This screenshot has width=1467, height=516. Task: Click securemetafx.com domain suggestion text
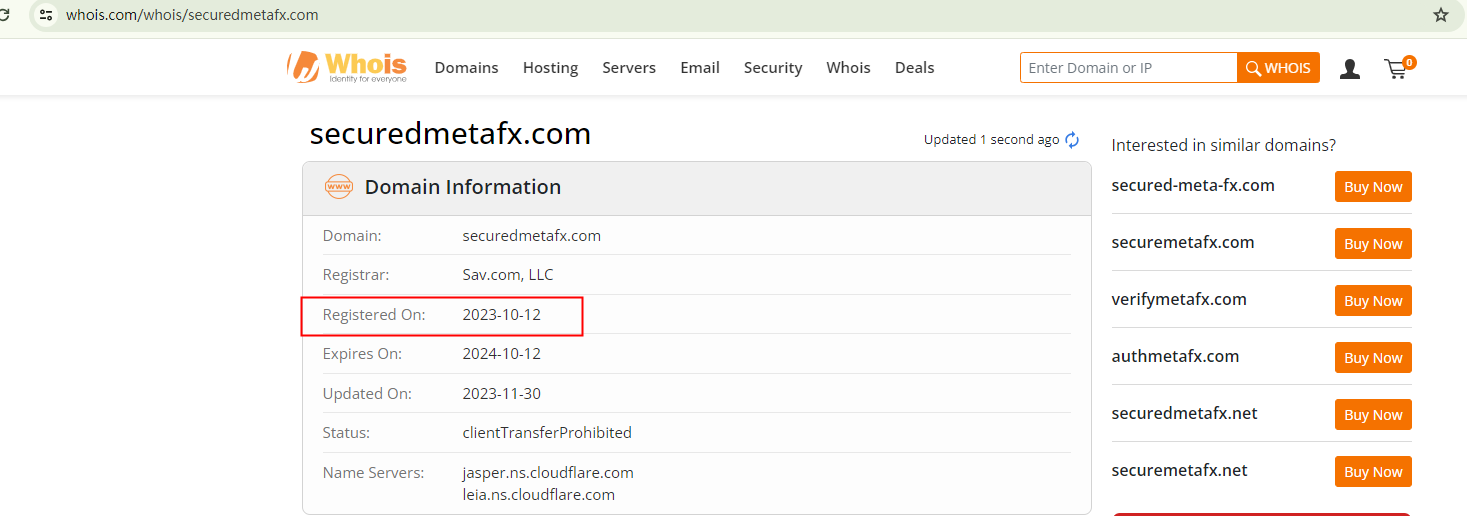point(1182,242)
